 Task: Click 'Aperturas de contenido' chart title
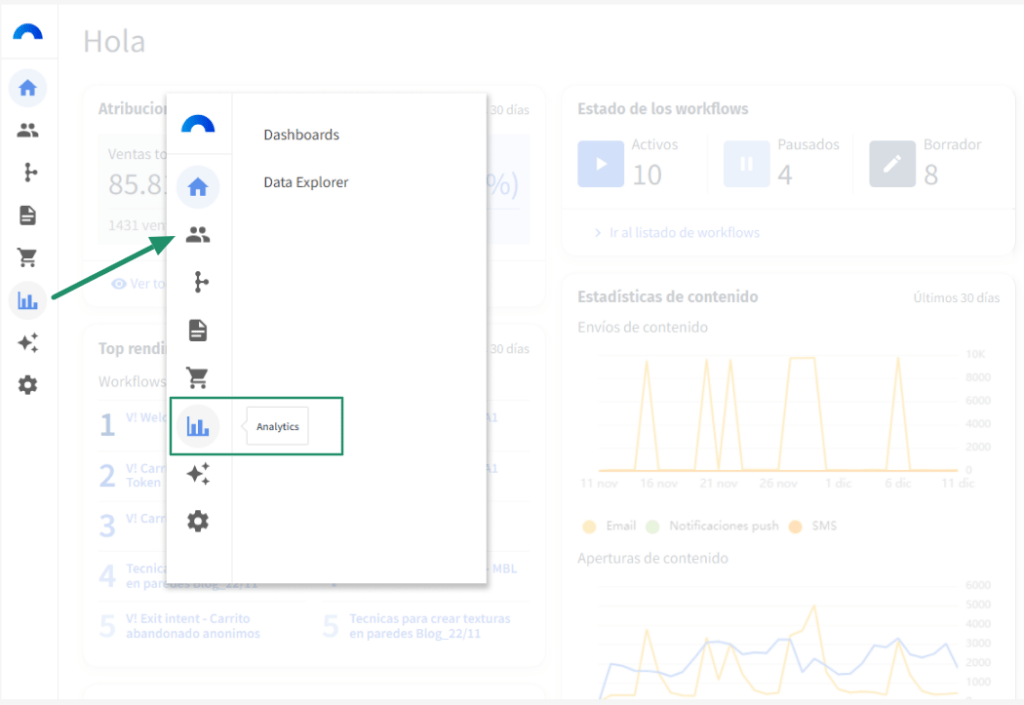[652, 558]
